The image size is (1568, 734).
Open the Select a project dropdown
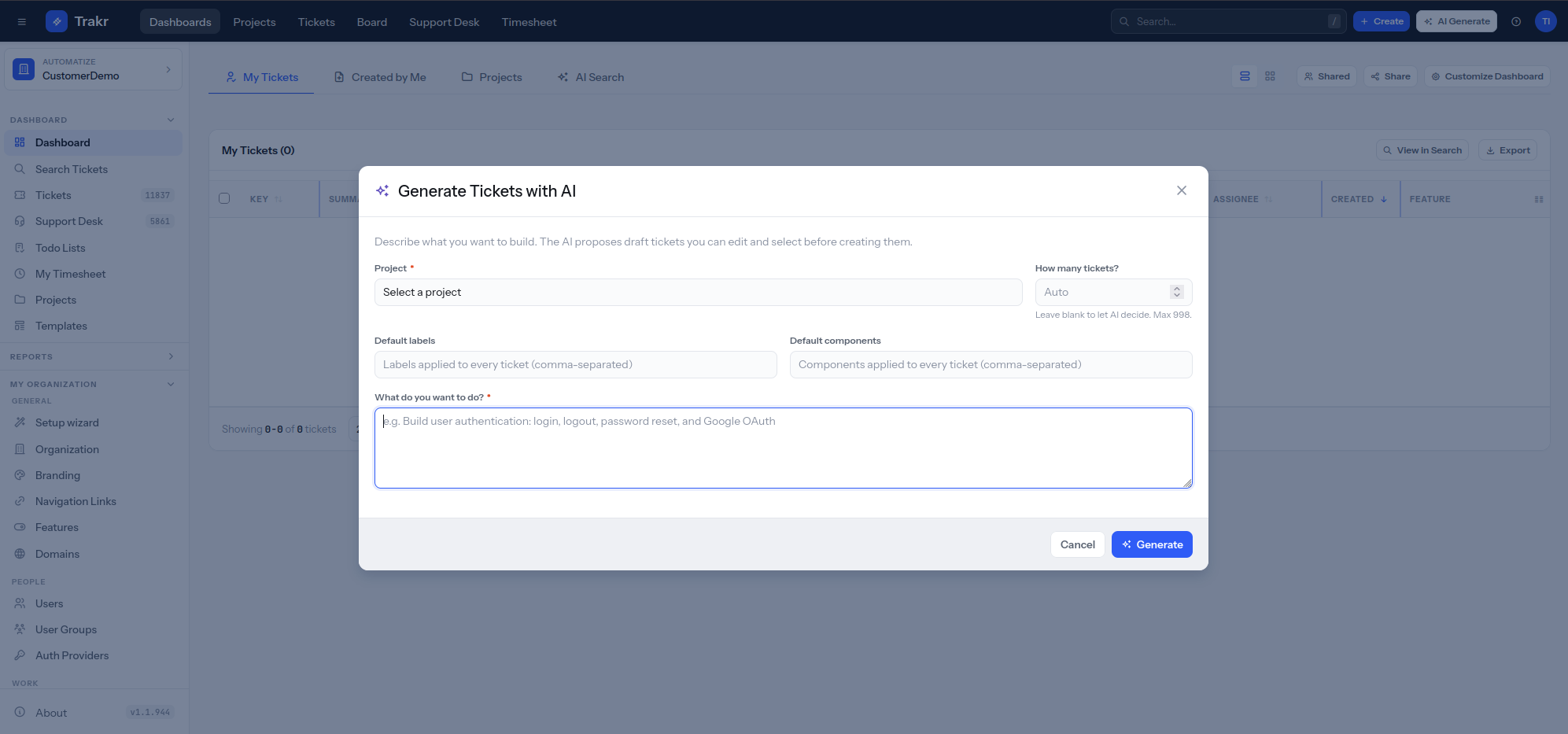pos(698,292)
